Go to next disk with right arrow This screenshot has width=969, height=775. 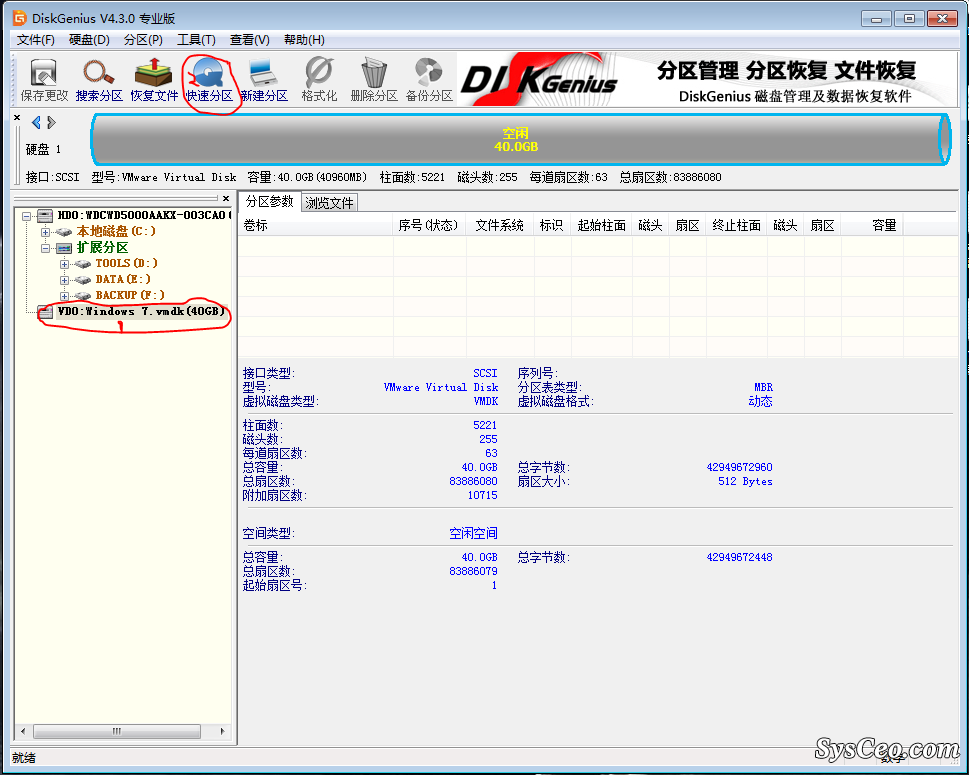(51, 122)
